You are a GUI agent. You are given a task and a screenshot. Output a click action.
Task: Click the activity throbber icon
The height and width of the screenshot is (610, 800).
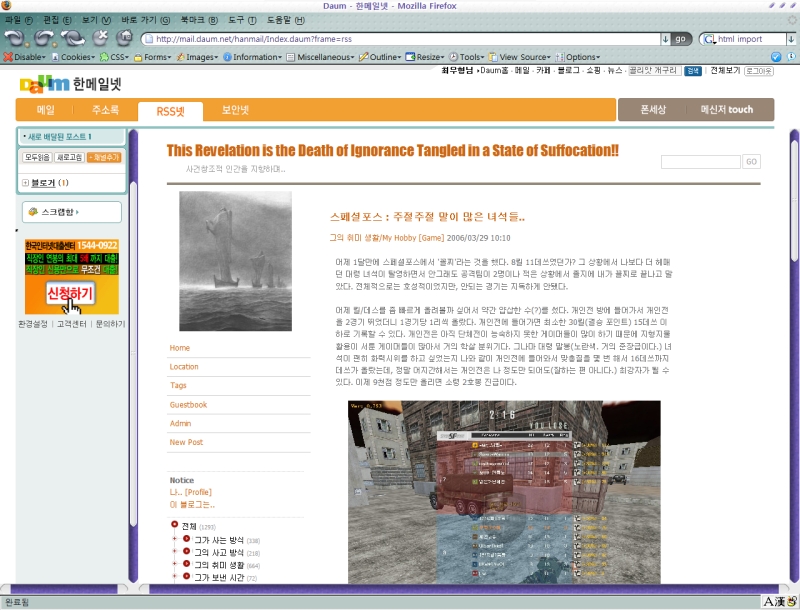tap(792, 20)
